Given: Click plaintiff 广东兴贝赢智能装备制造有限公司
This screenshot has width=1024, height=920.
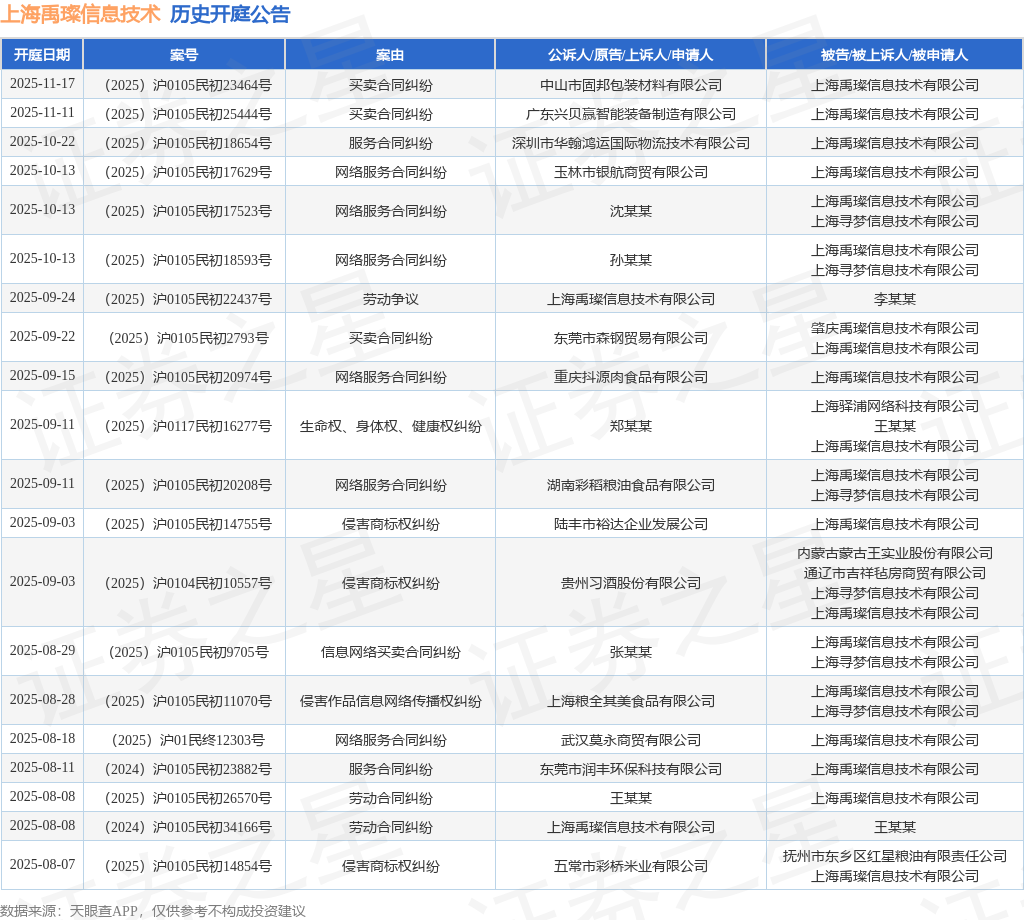Looking at the screenshot, I should click(631, 114).
